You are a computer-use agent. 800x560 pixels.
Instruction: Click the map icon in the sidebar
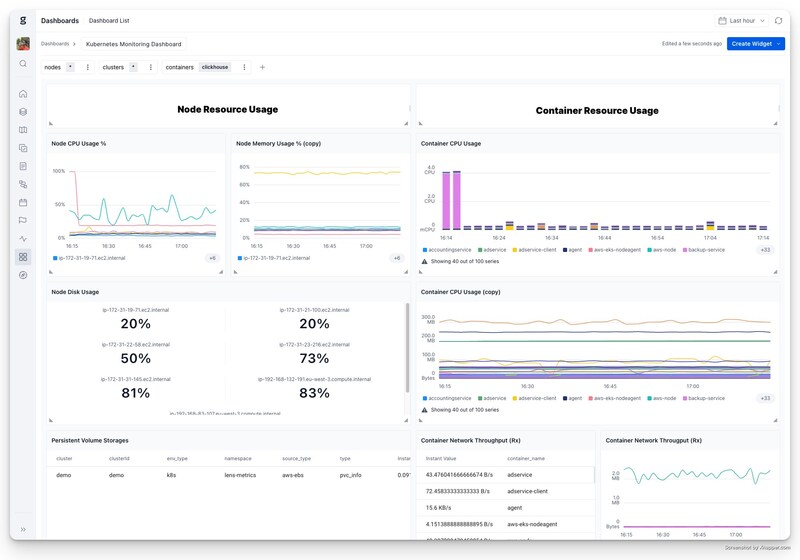click(23, 130)
